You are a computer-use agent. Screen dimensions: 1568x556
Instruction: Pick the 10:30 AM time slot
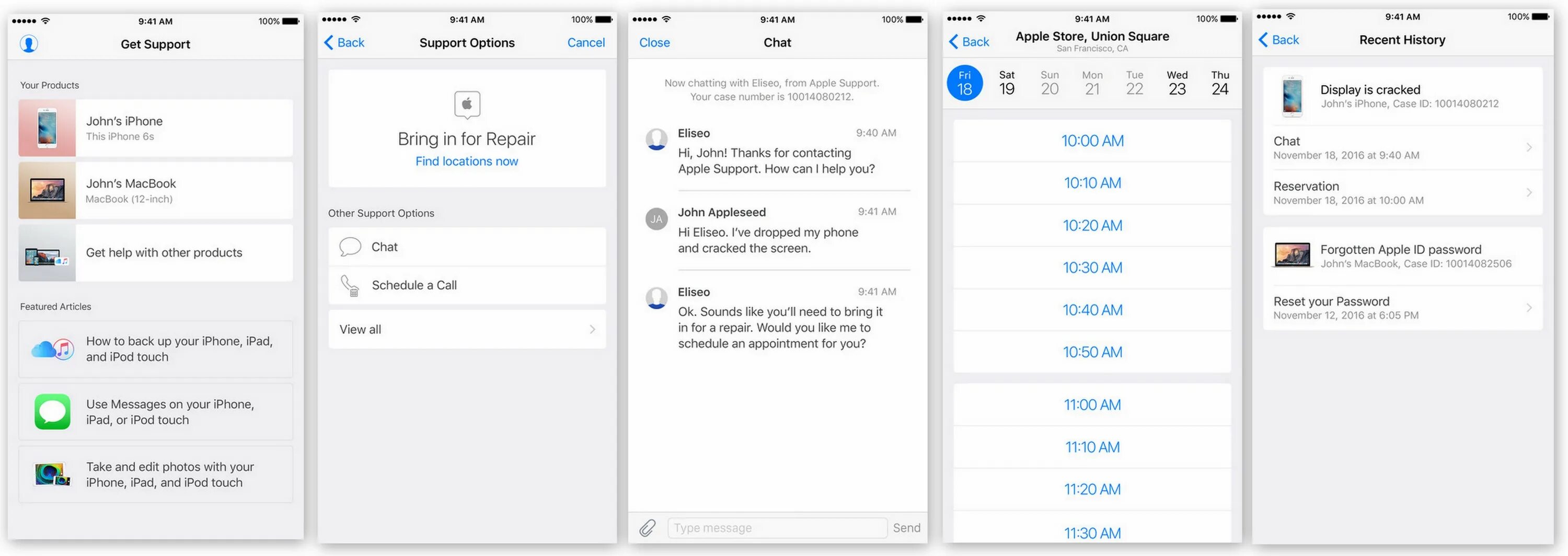[1092, 268]
